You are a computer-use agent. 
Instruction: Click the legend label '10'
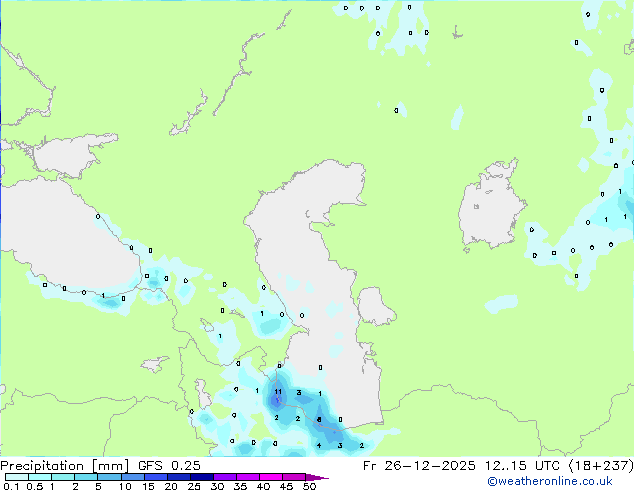point(125,486)
